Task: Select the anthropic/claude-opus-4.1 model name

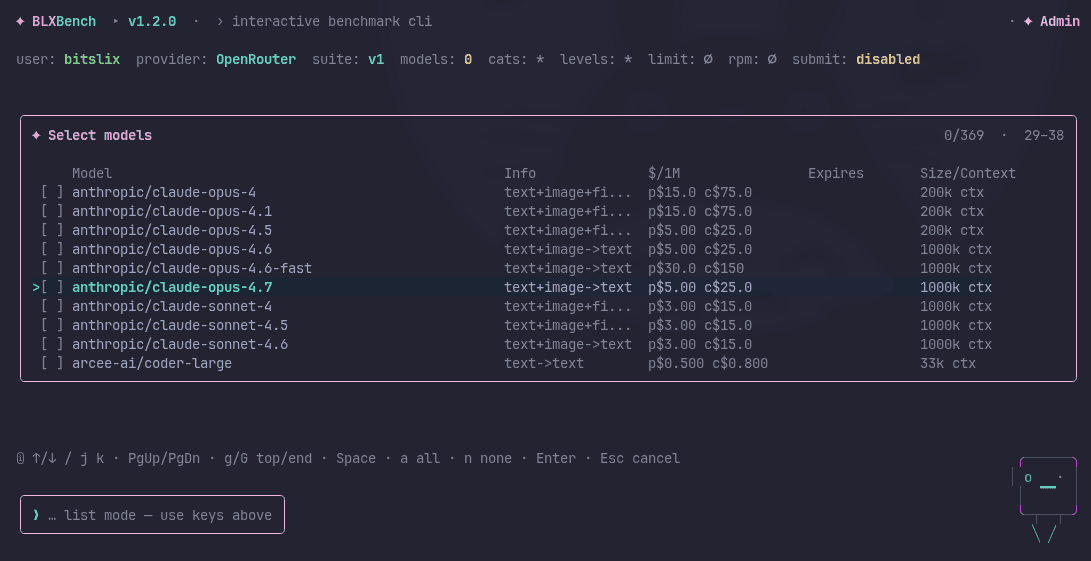Action: click(172, 212)
